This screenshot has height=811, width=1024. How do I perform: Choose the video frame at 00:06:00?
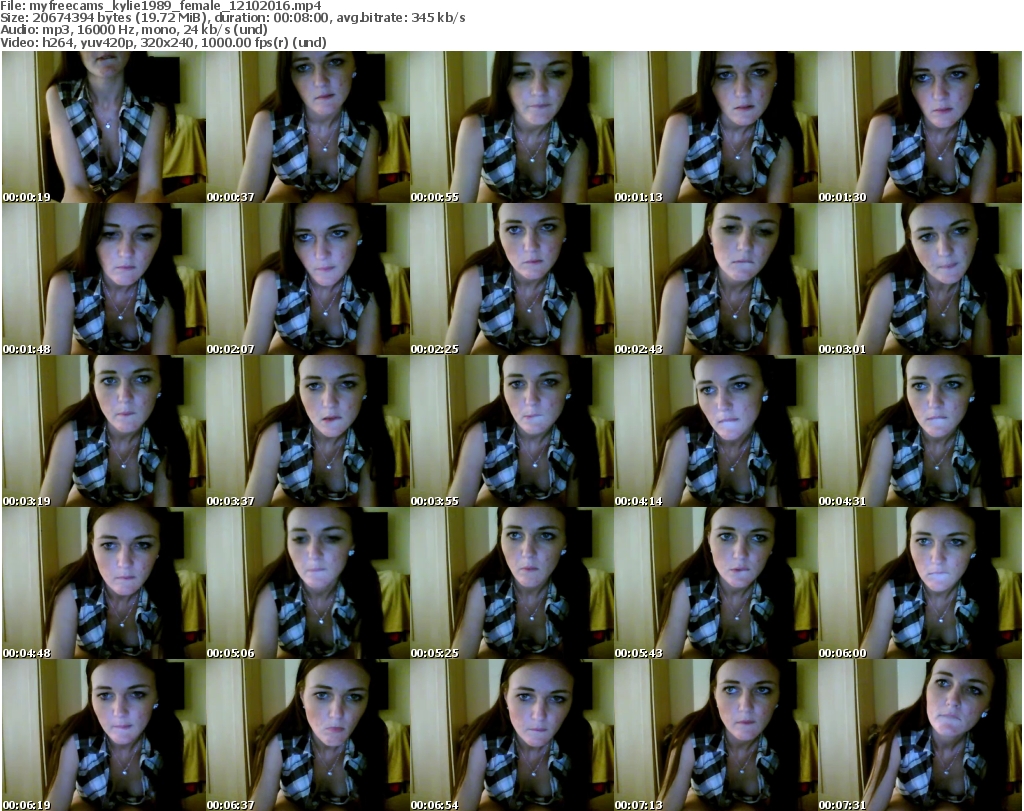(920, 584)
